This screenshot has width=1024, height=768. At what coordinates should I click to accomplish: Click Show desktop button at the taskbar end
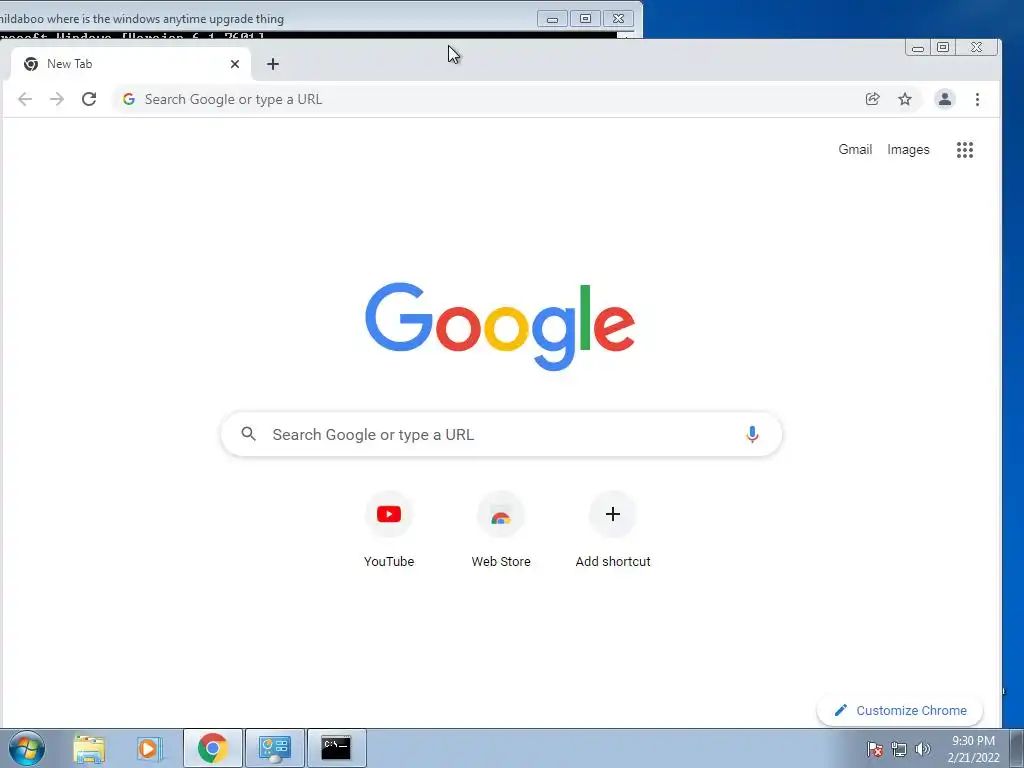1017,748
